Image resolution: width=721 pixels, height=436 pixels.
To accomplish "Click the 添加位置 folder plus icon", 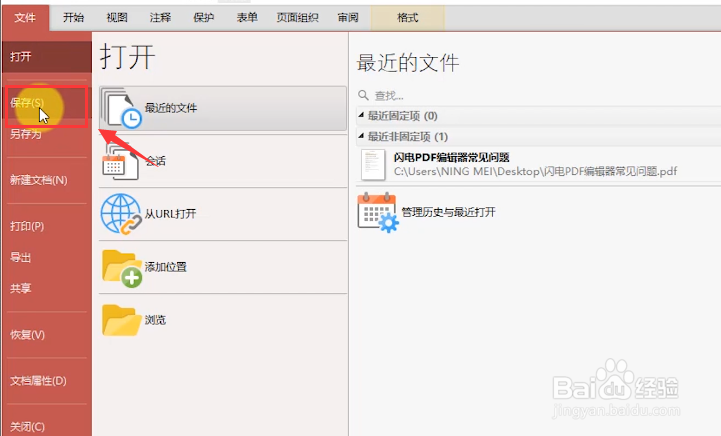I will (122, 268).
